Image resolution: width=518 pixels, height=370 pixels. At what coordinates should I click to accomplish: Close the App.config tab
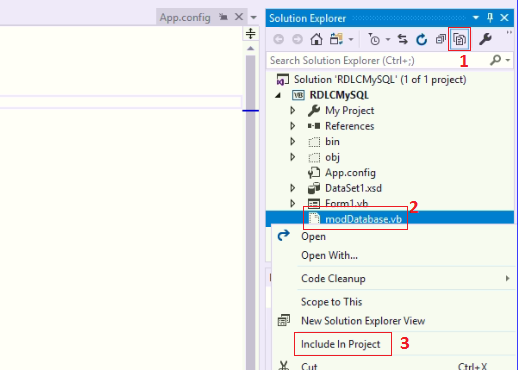point(239,17)
